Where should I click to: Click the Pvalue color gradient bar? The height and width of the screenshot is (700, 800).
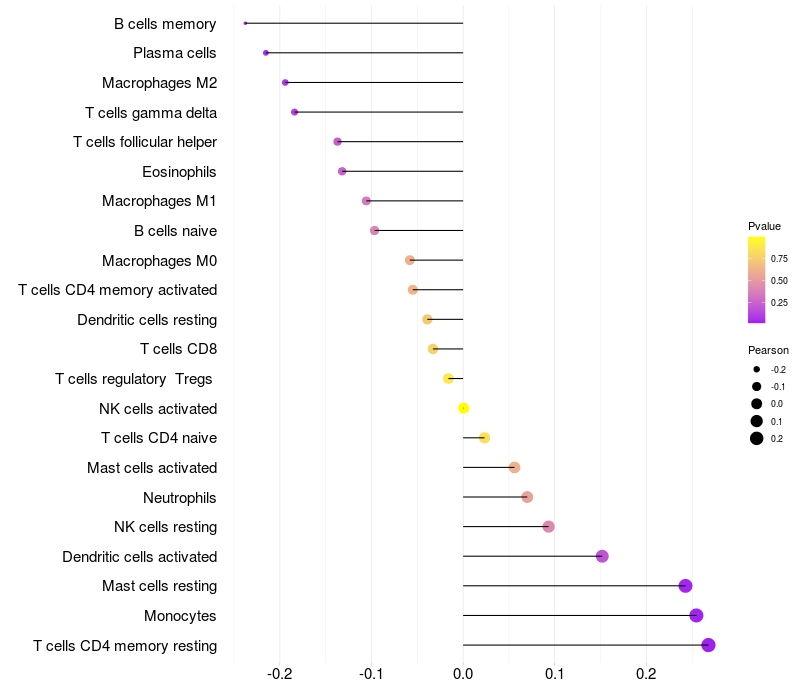[x=757, y=280]
